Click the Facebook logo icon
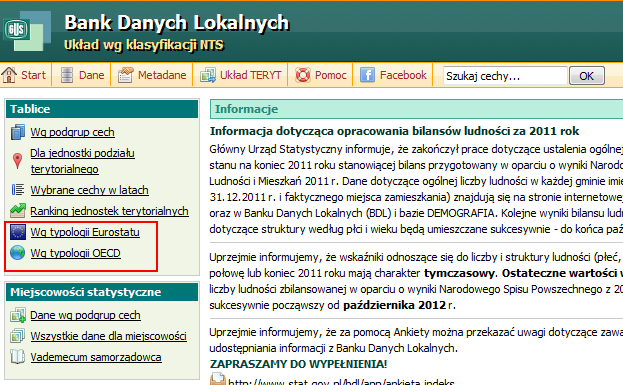Viewport: 623px width, 385px height. 368,75
